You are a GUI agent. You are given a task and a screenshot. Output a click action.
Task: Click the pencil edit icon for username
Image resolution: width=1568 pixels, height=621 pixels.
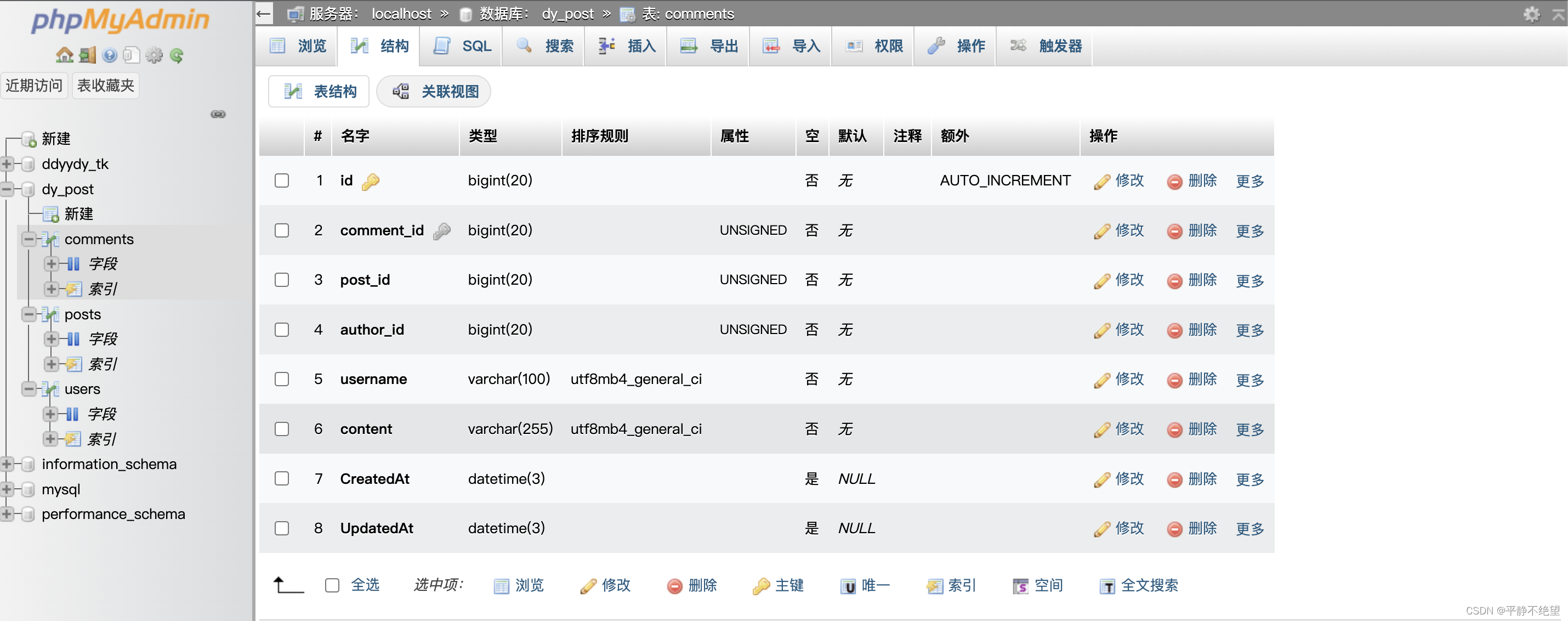[x=1102, y=380]
